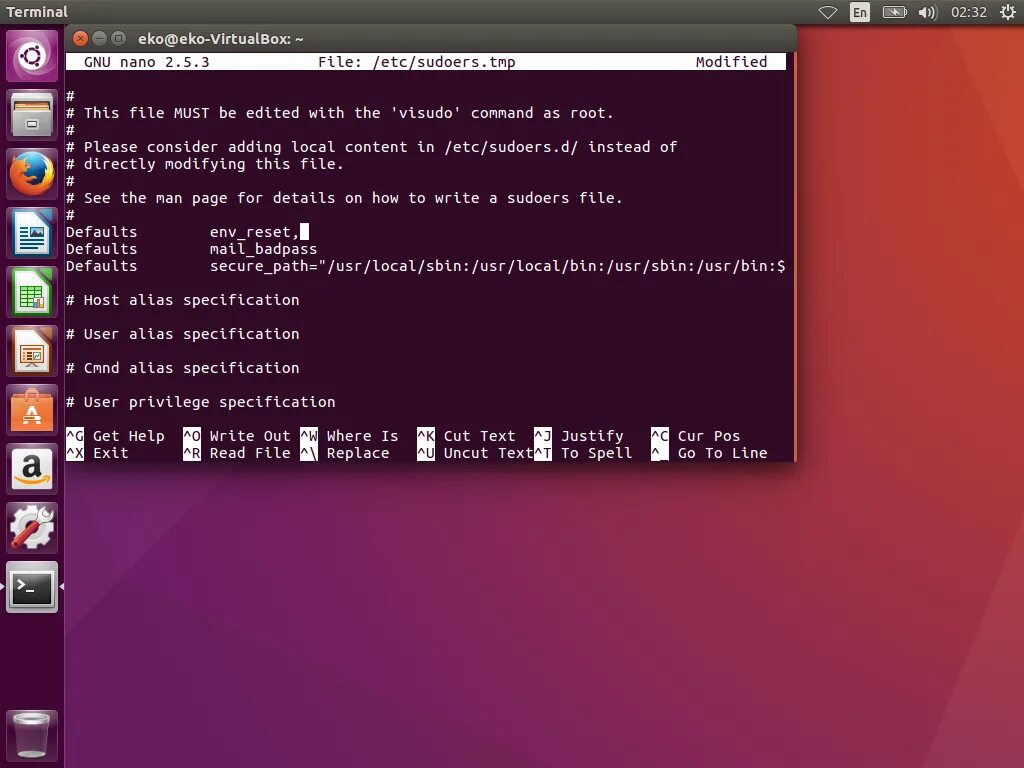Click '# Host alias specification' comment
The image size is (1024, 768).
[x=183, y=300]
